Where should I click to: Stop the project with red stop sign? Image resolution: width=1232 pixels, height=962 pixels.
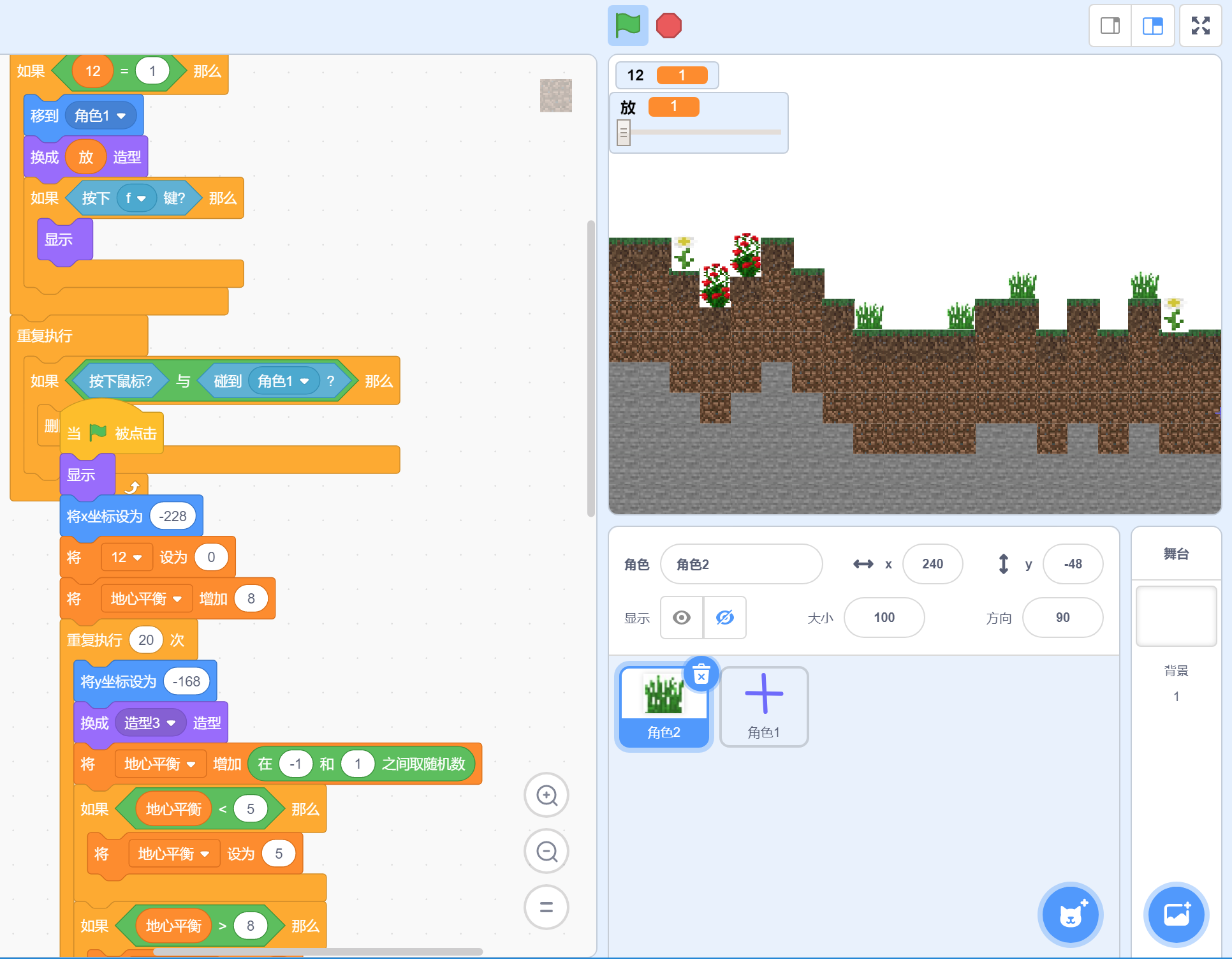coord(668,26)
